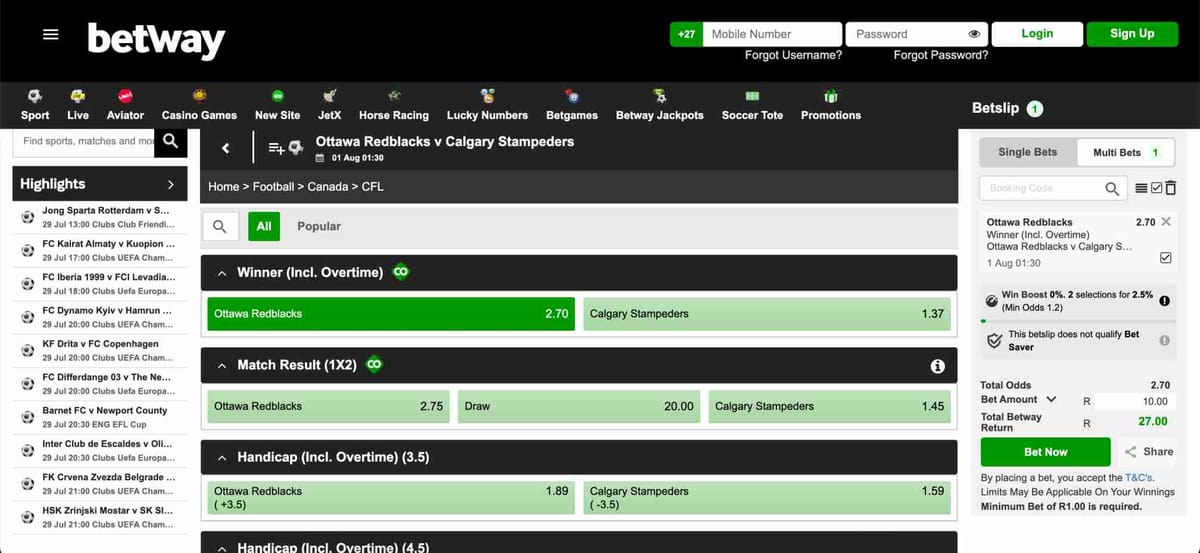Share the betslip
This screenshot has width=1200, height=553.
(x=1149, y=452)
